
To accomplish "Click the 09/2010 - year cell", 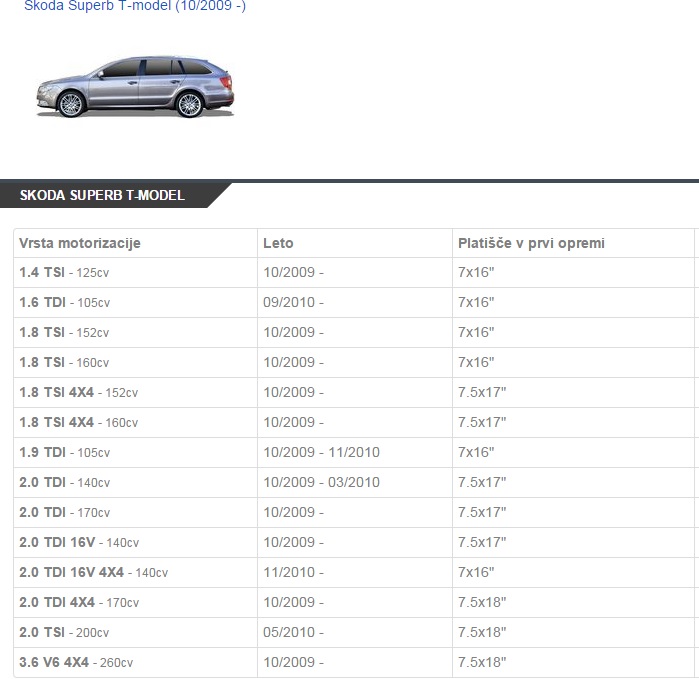I will coord(355,302).
